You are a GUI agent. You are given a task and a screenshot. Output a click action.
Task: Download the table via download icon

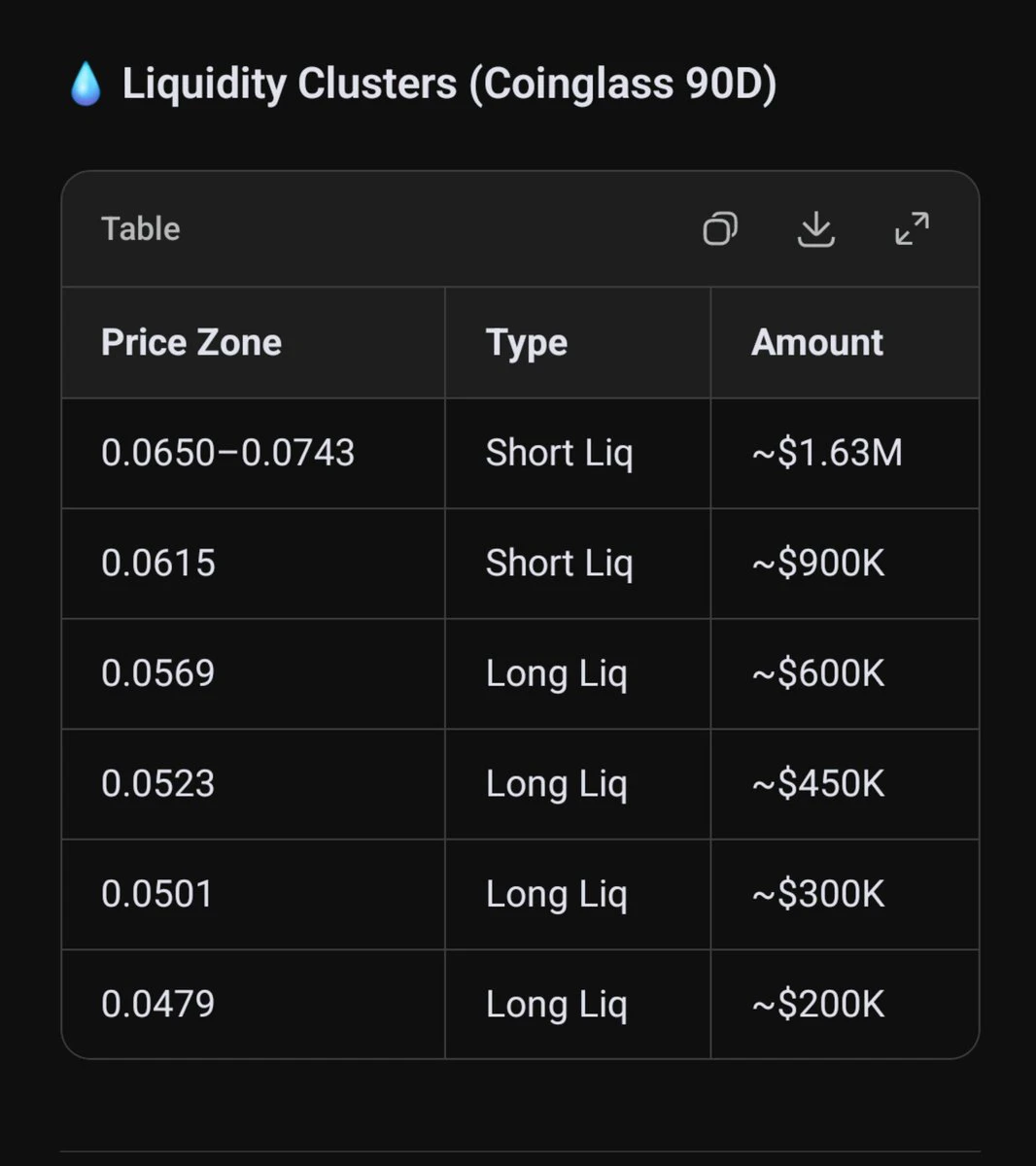pyautogui.click(x=816, y=229)
